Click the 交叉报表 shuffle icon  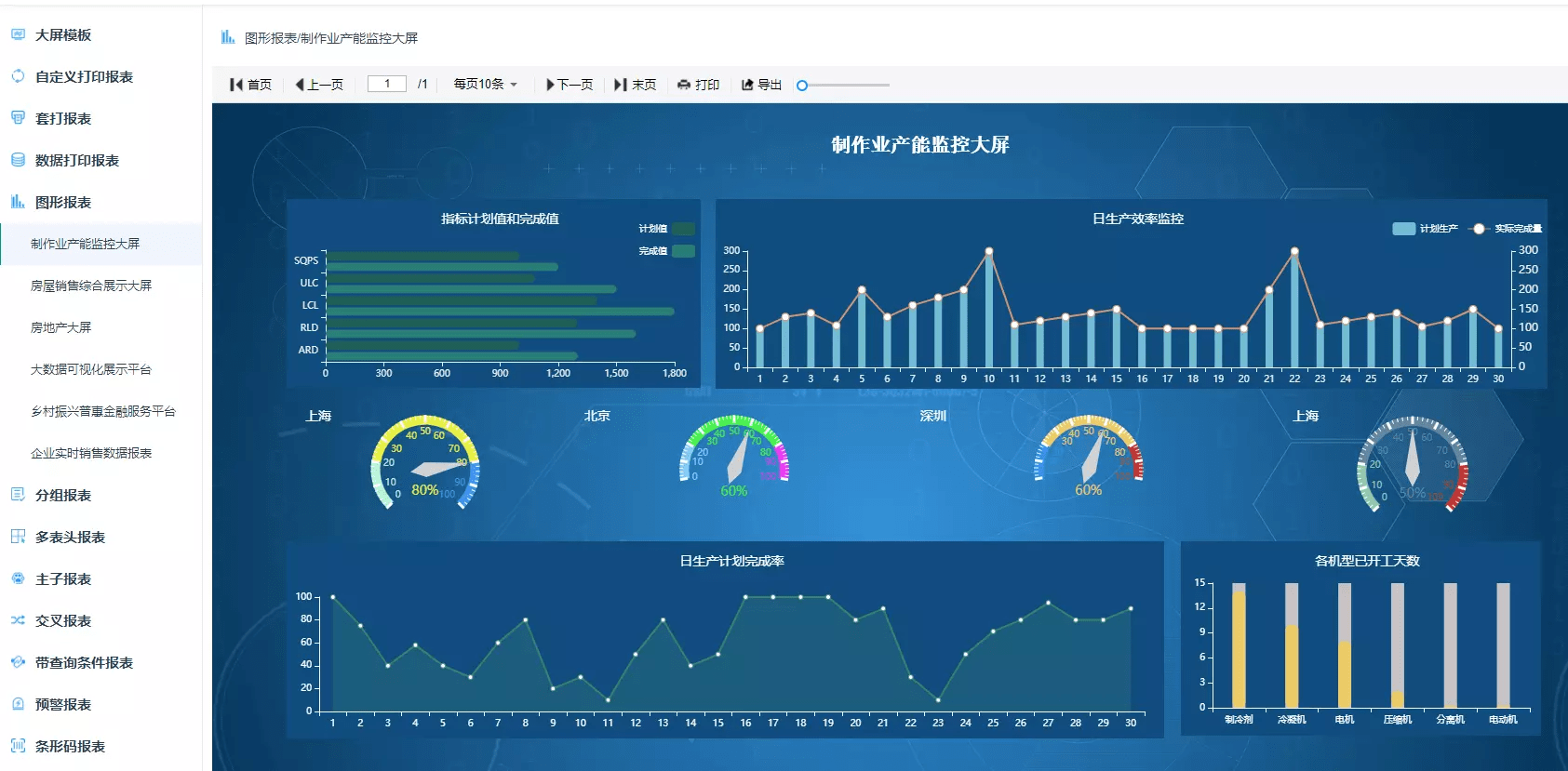tap(18, 620)
